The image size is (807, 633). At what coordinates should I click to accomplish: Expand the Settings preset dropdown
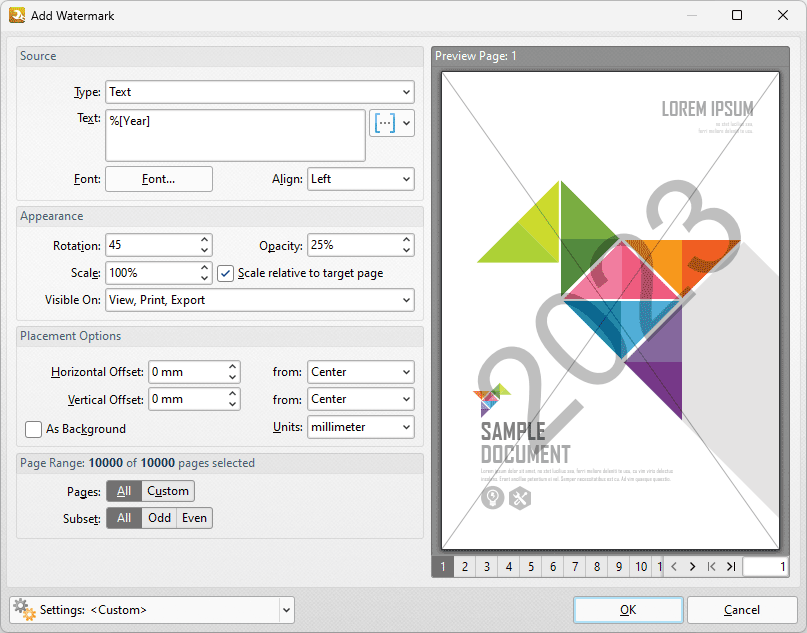(286, 610)
